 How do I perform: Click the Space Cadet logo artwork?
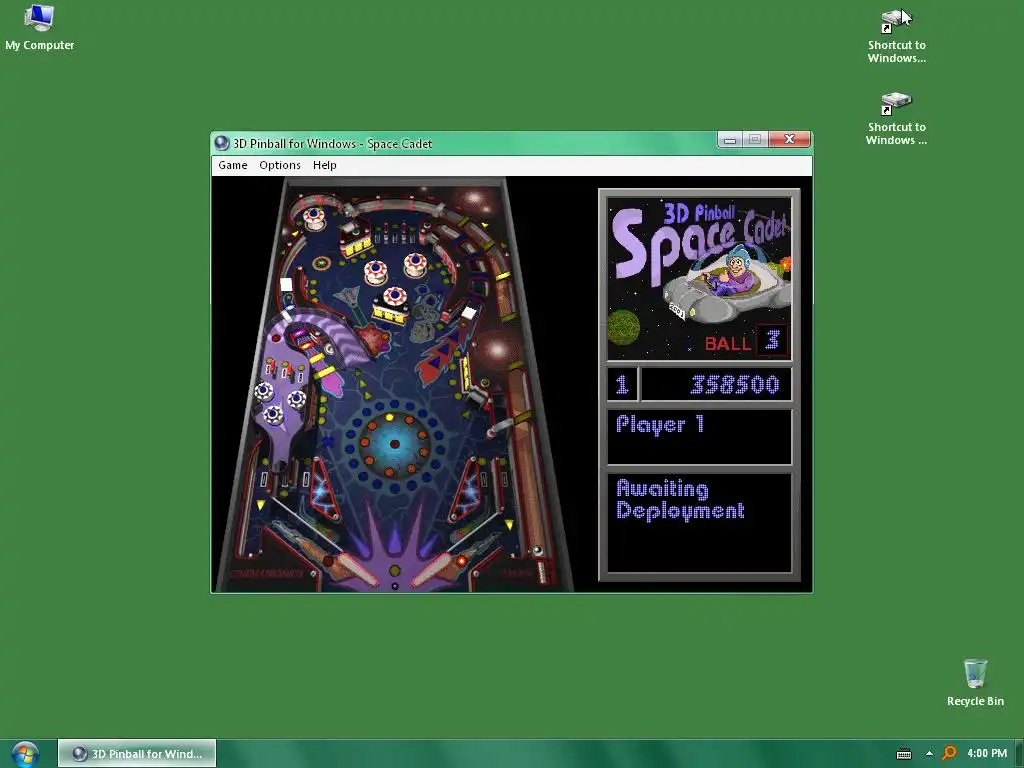point(699,279)
